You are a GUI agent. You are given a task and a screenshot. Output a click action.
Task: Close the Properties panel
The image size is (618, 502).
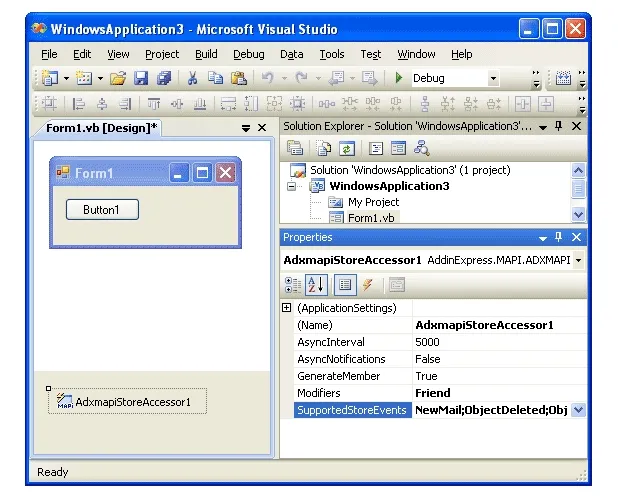pyautogui.click(x=576, y=237)
